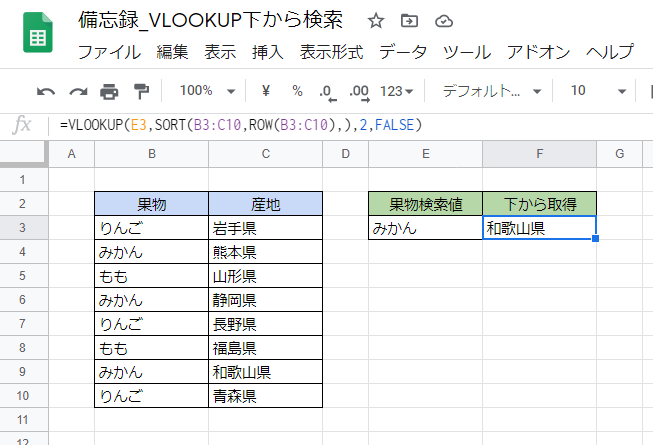Click the 産地 header cell
The image size is (653, 445).
(265, 204)
